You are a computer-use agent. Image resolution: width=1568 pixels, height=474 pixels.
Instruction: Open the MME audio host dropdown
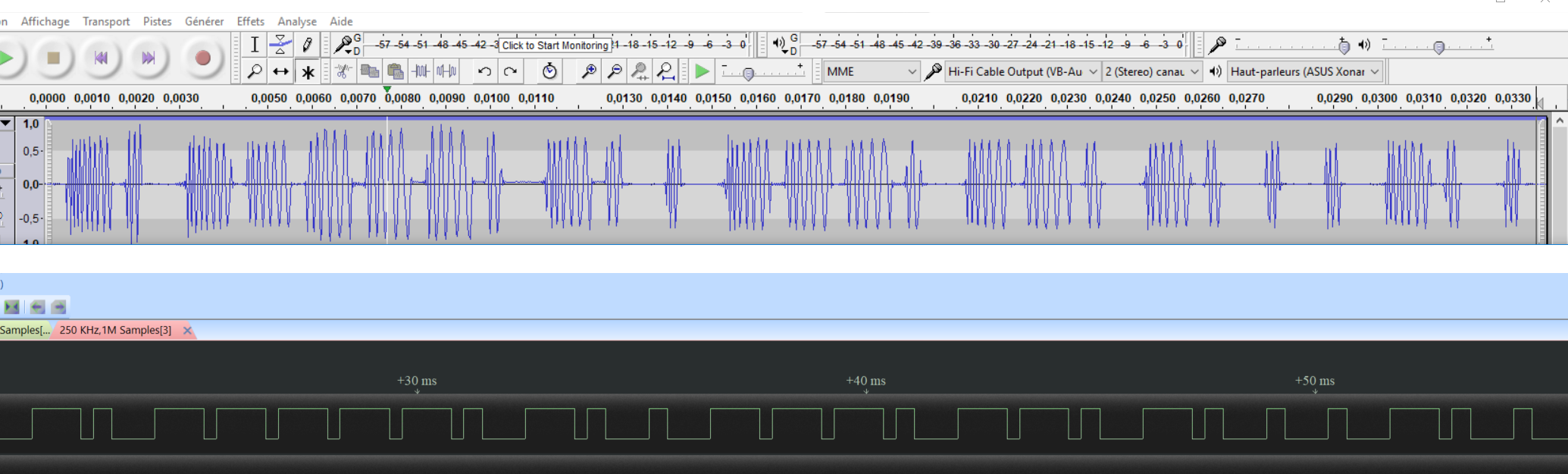(x=872, y=72)
